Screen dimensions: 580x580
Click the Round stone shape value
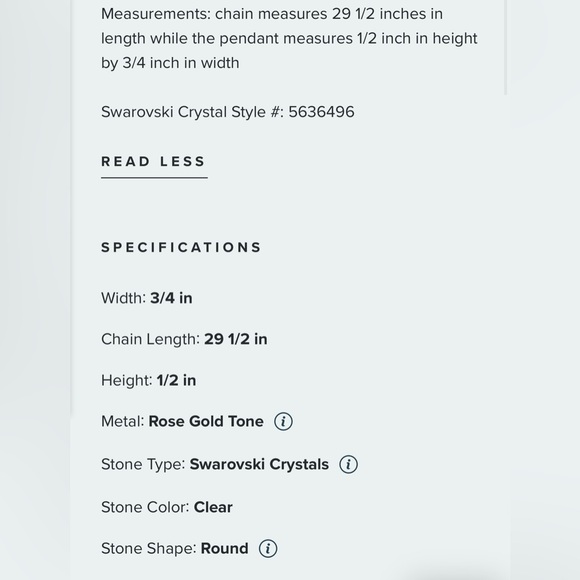click(225, 548)
